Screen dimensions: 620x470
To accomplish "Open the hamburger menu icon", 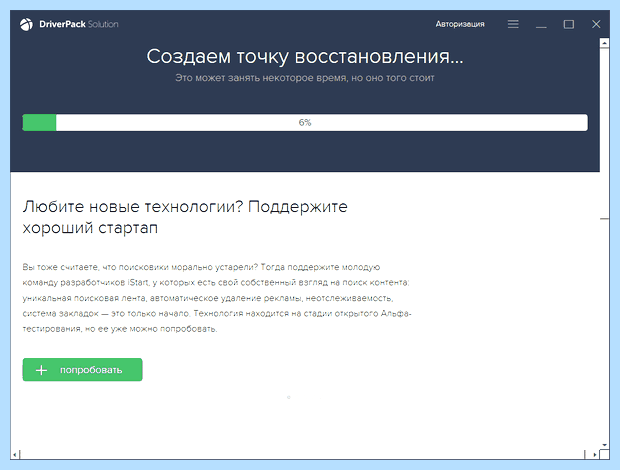I will pyautogui.click(x=513, y=25).
